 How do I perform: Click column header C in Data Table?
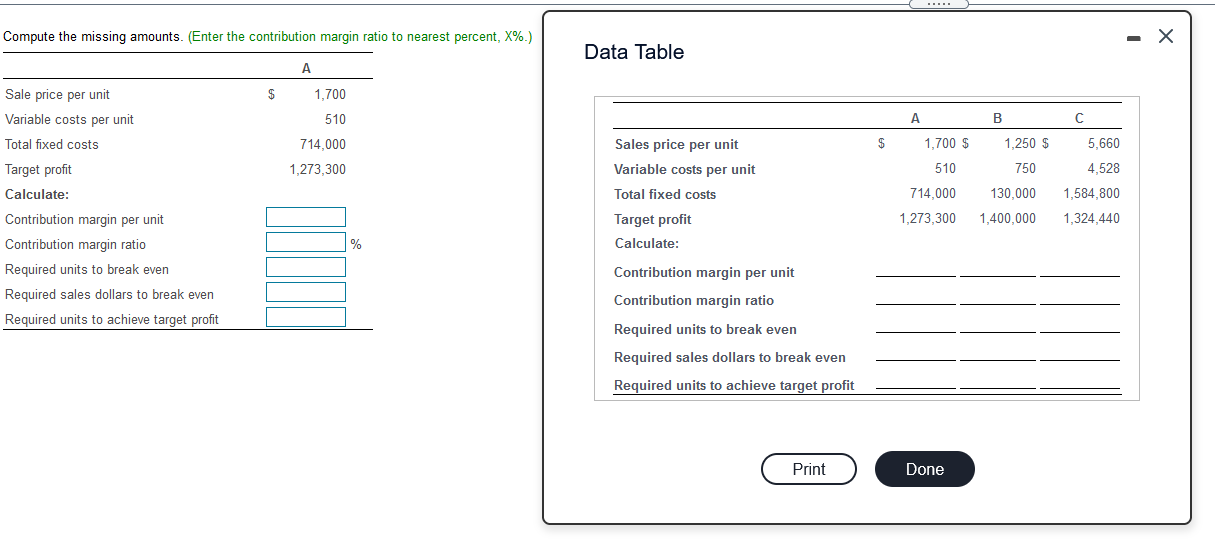(x=1078, y=118)
